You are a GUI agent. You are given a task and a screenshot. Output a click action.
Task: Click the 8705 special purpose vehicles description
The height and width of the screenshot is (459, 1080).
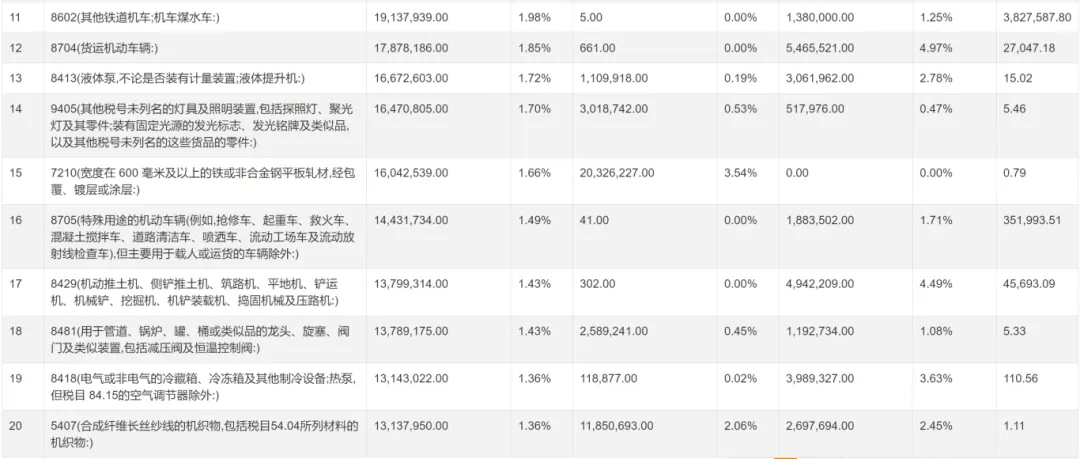click(x=205, y=237)
